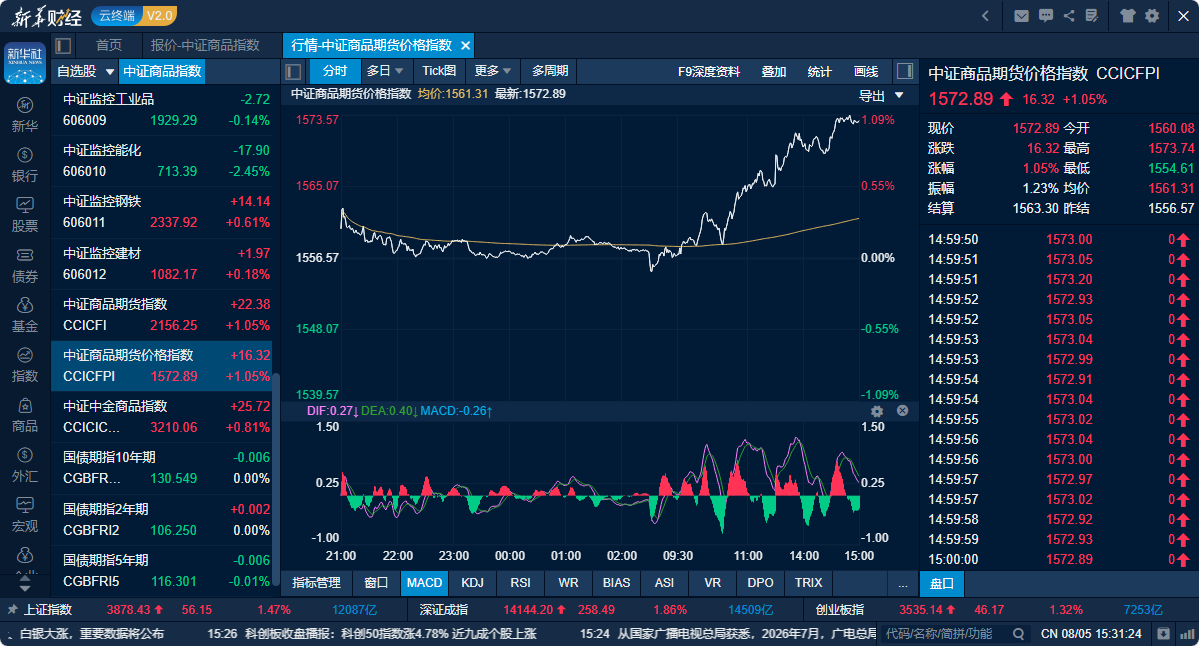Click the search magnifier icon
The height and width of the screenshot is (646, 1199).
tap(1019, 634)
